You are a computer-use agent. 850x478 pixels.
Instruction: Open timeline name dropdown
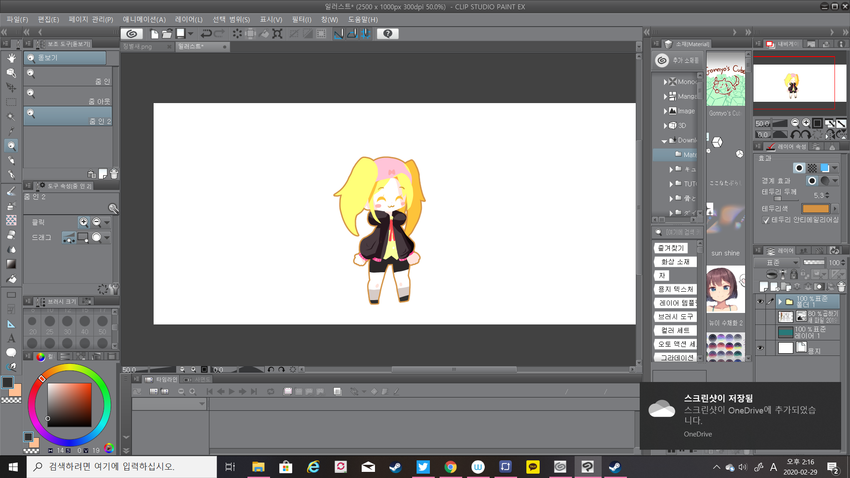pos(169,404)
